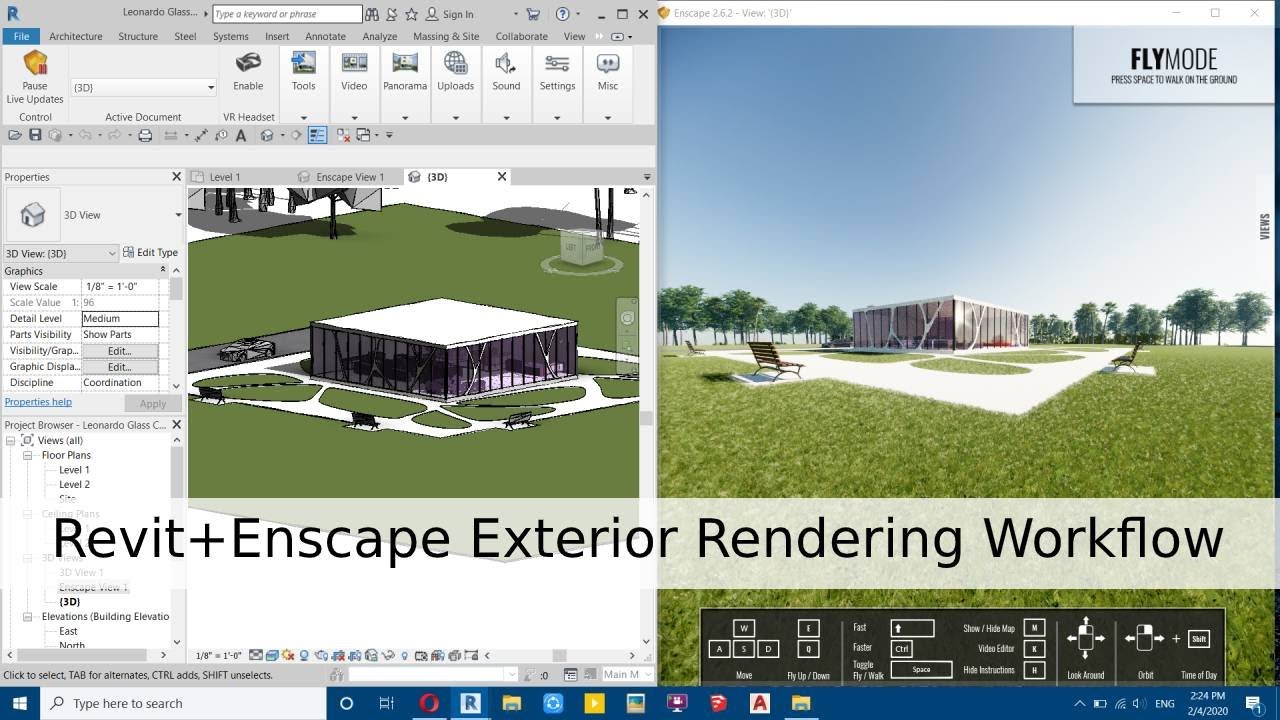Click the Autodesk red 'A' taskbar icon
This screenshot has width=1280, height=720.
tap(759, 703)
